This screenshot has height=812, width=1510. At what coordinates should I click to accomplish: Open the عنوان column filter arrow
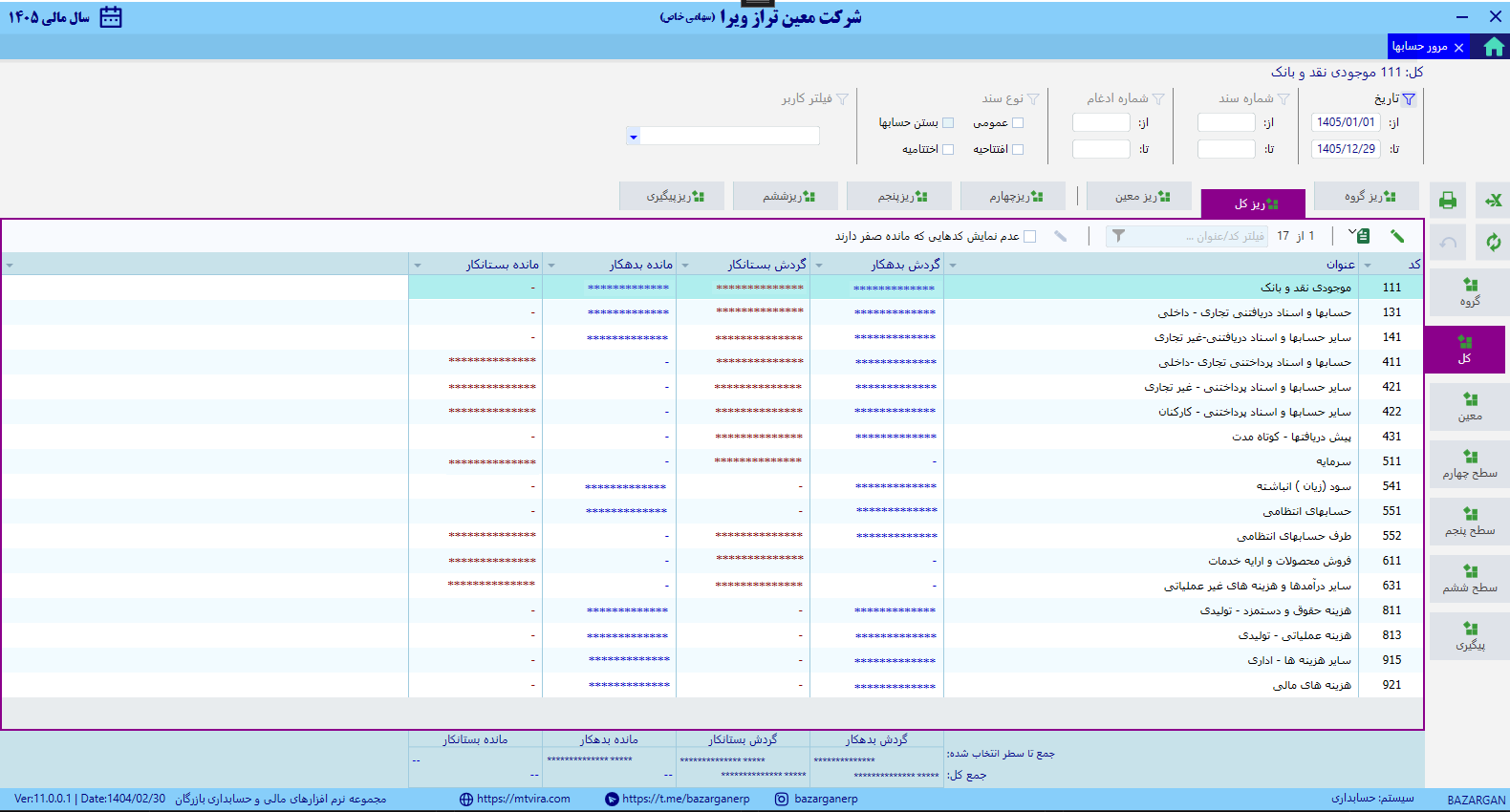point(953,265)
